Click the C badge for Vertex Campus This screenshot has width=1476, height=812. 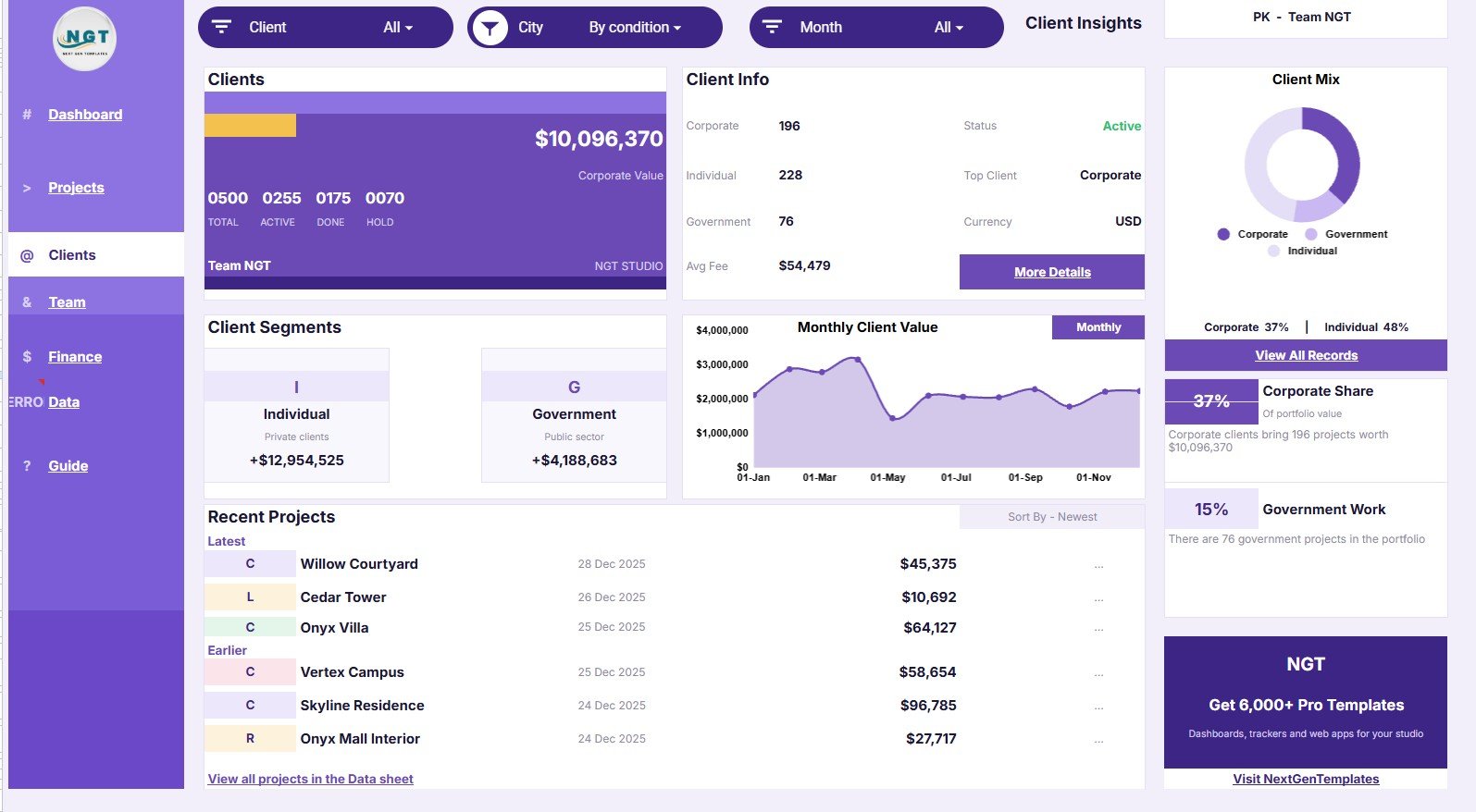pyautogui.click(x=250, y=672)
